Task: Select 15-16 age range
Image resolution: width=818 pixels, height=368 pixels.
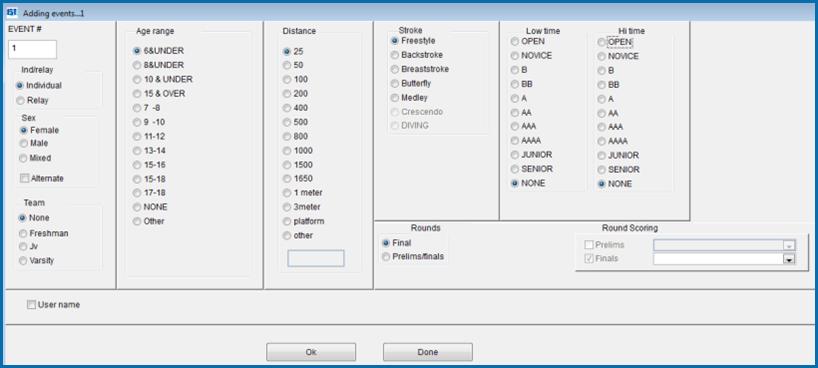Action: point(149,165)
